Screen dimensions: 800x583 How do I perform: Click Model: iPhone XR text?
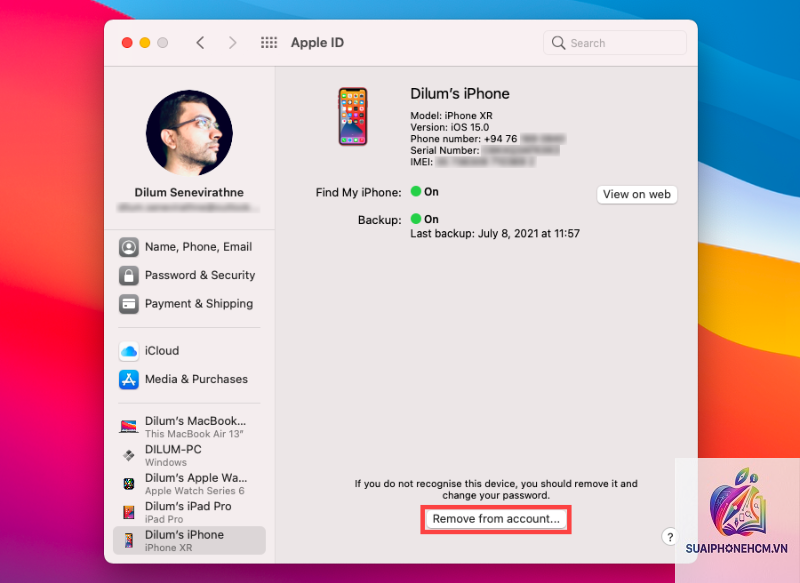(x=452, y=116)
